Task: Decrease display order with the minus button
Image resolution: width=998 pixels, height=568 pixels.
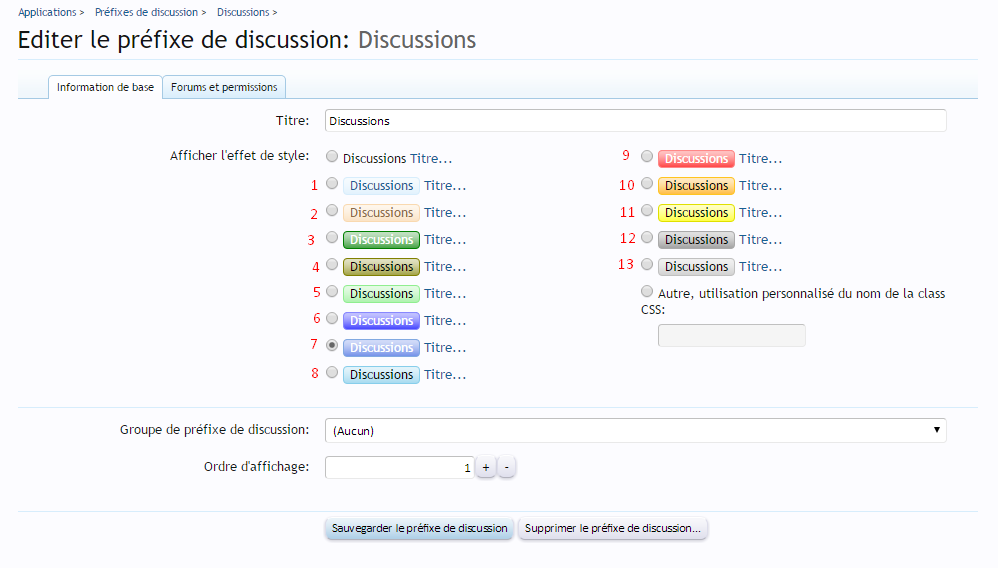Action: (x=507, y=468)
